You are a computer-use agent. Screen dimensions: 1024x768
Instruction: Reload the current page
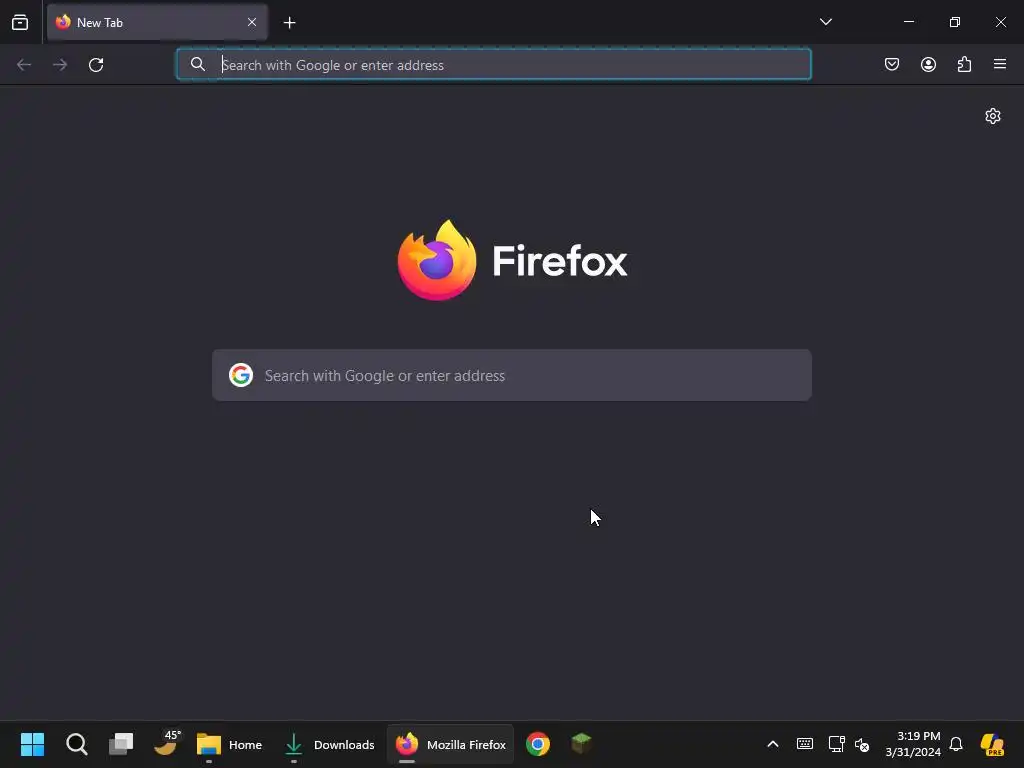(96, 65)
